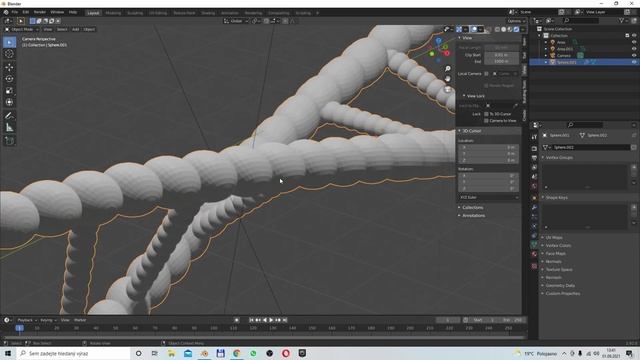Viewport: 640px width, 360px height.
Task: Jump to the timeline start frame button
Action: coord(251,320)
